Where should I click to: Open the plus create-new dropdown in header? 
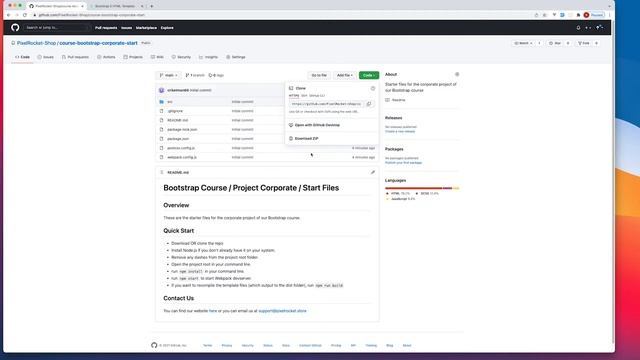tap(588, 28)
